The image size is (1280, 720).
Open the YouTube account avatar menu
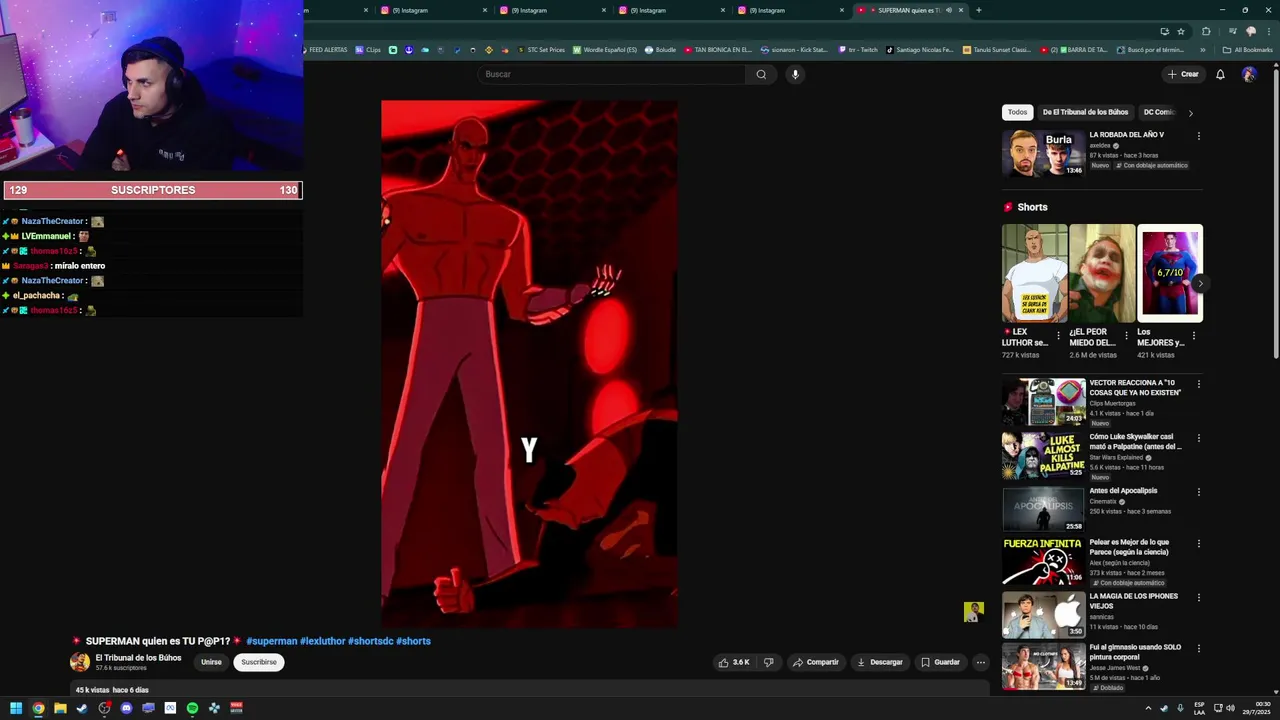pos(1249,74)
